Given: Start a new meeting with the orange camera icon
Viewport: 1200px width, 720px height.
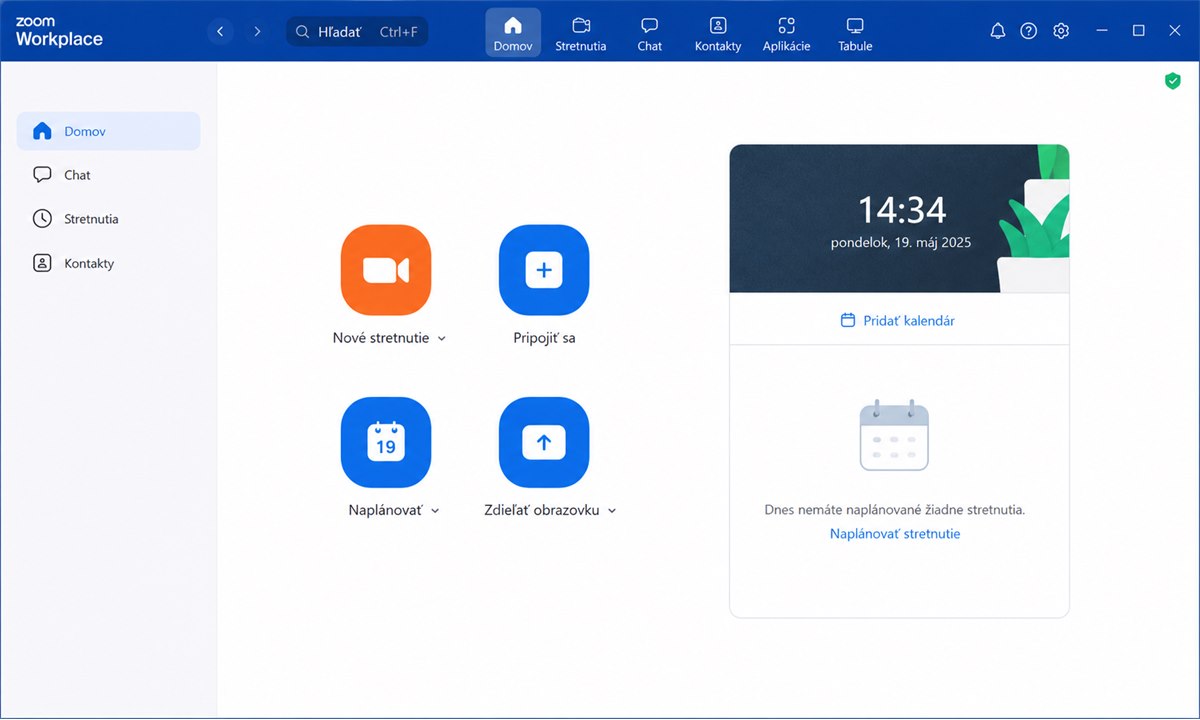Looking at the screenshot, I should tap(386, 270).
